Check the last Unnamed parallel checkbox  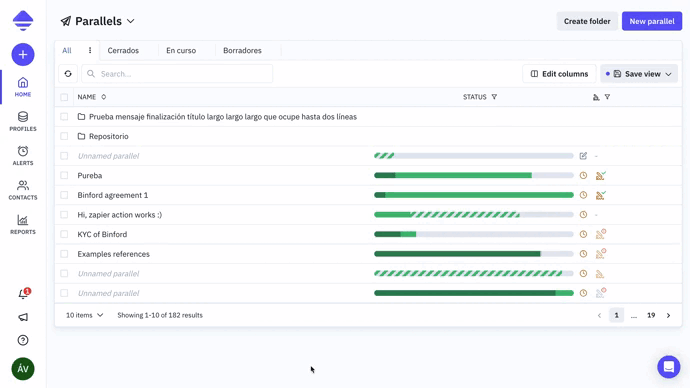point(64,293)
